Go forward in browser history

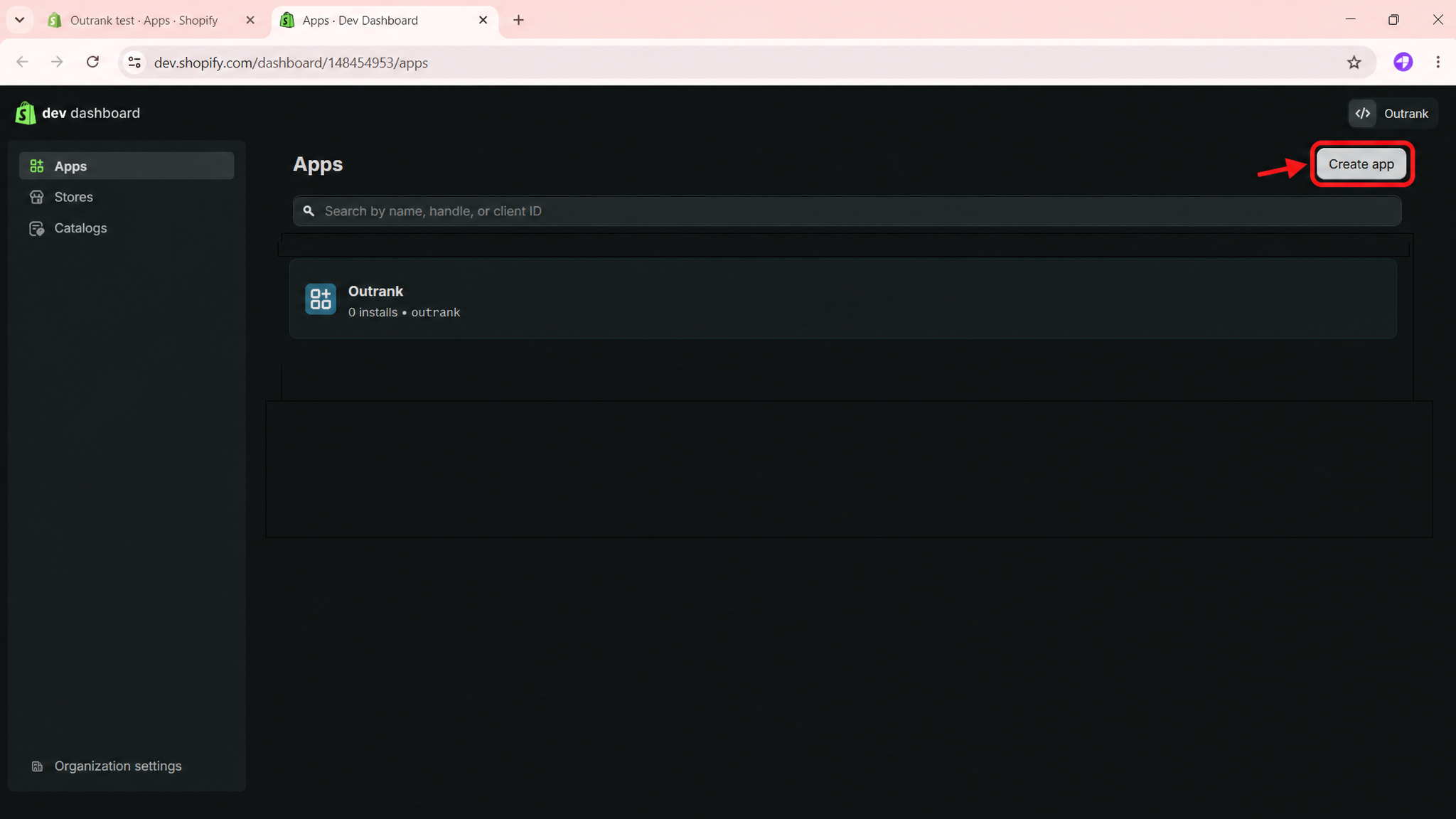click(58, 63)
